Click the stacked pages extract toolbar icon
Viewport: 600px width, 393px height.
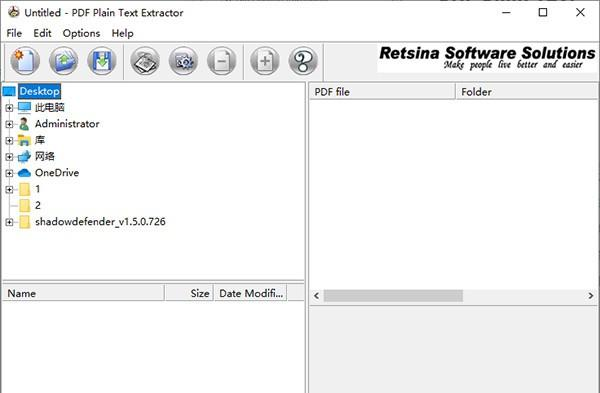[145, 61]
